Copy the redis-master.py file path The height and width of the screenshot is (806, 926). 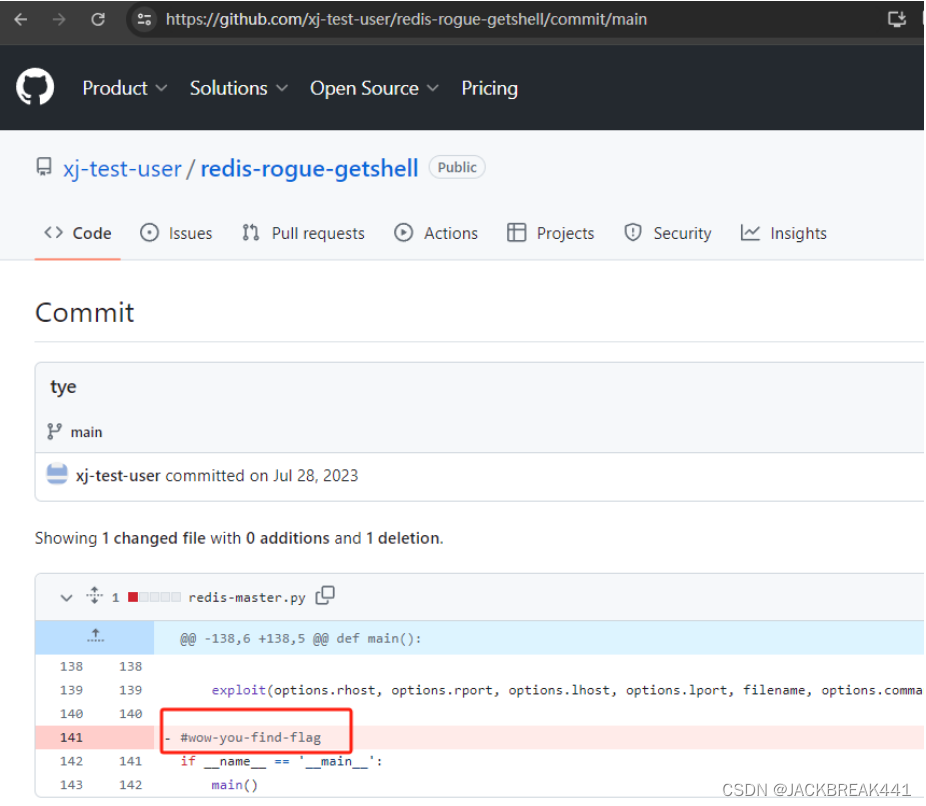[x=325, y=595]
